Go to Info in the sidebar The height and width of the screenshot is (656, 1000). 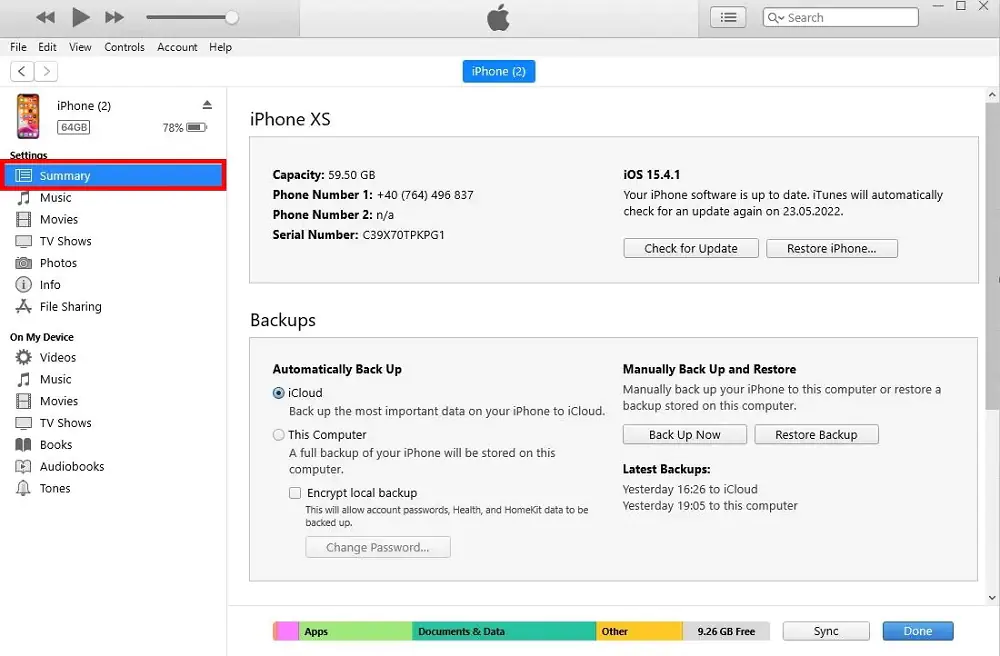pos(50,285)
